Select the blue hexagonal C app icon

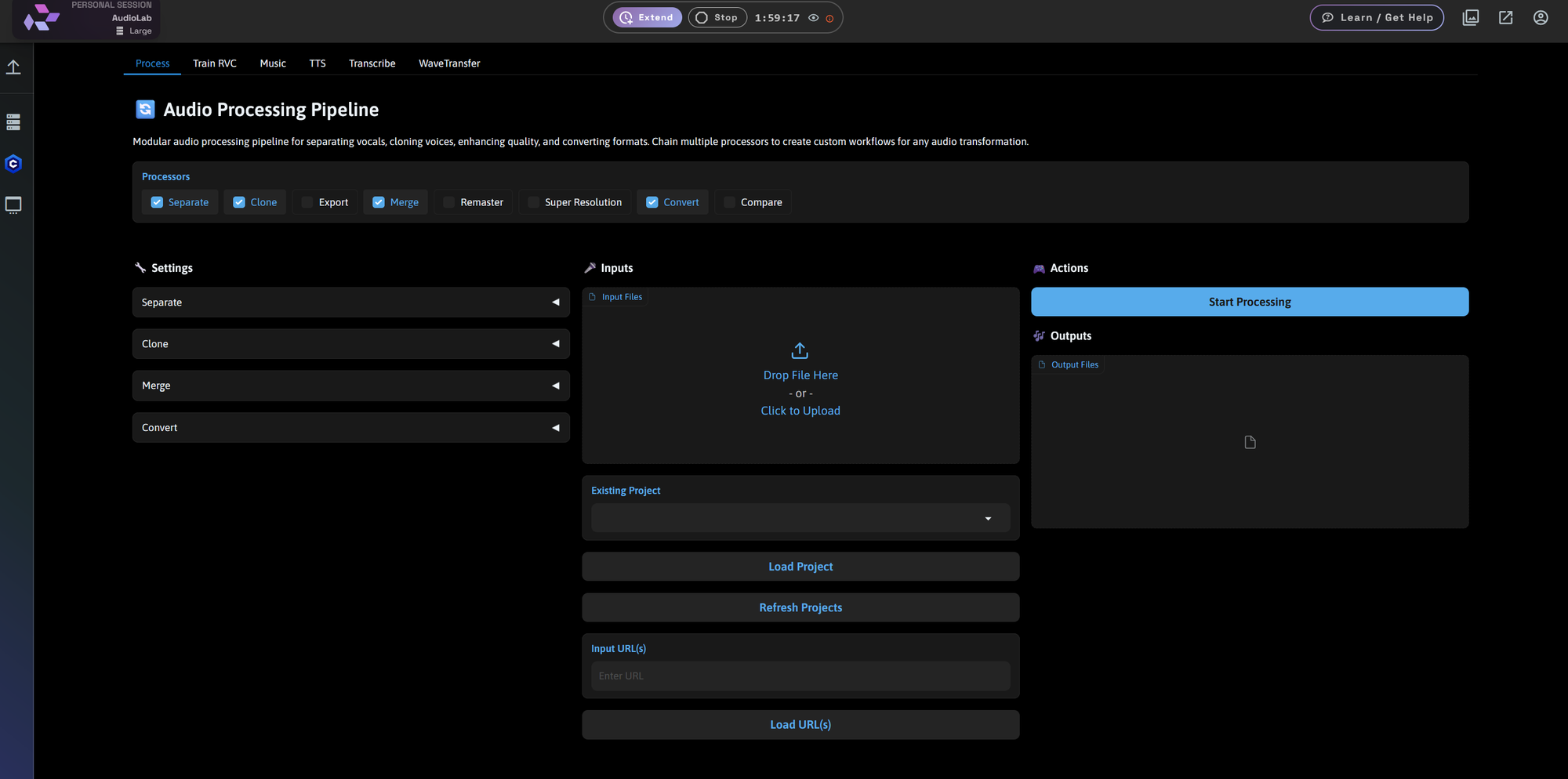point(13,164)
